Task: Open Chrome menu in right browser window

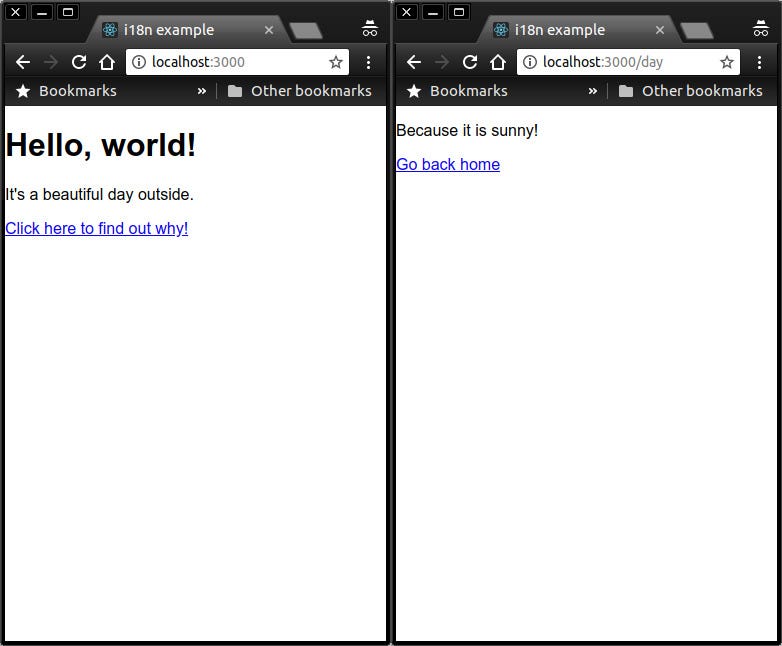Action: pos(759,62)
